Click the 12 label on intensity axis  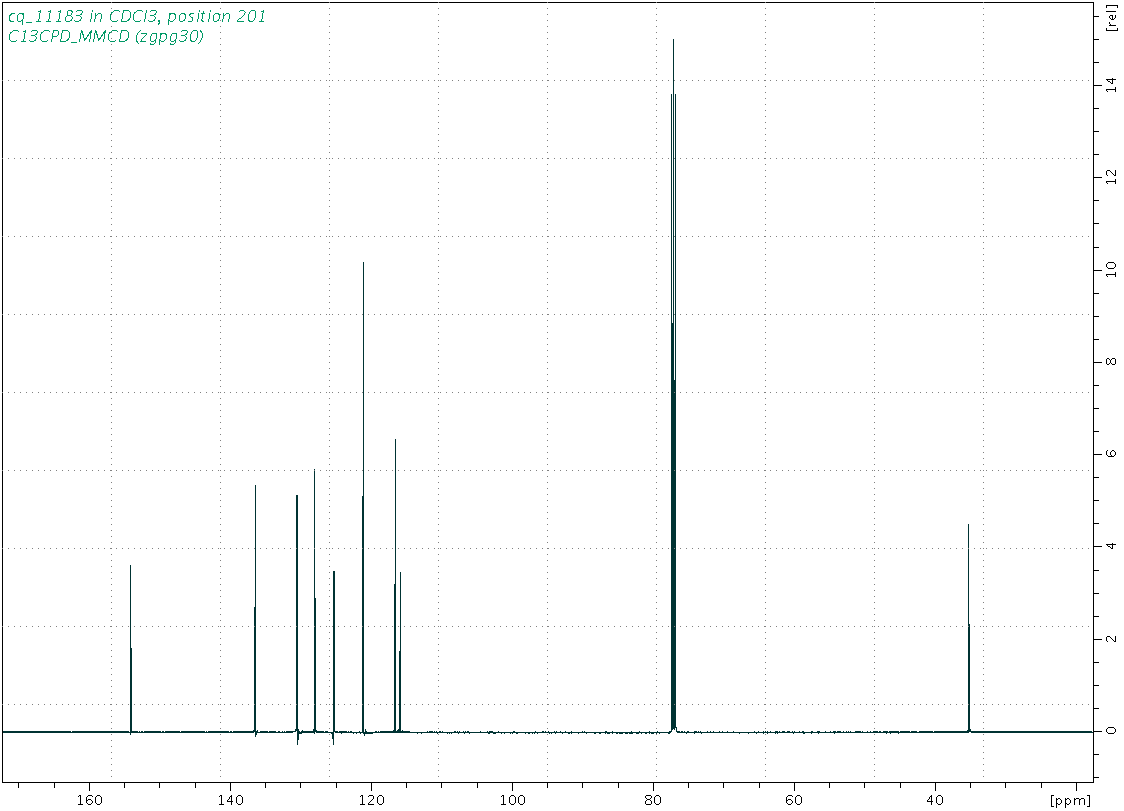[1111, 176]
